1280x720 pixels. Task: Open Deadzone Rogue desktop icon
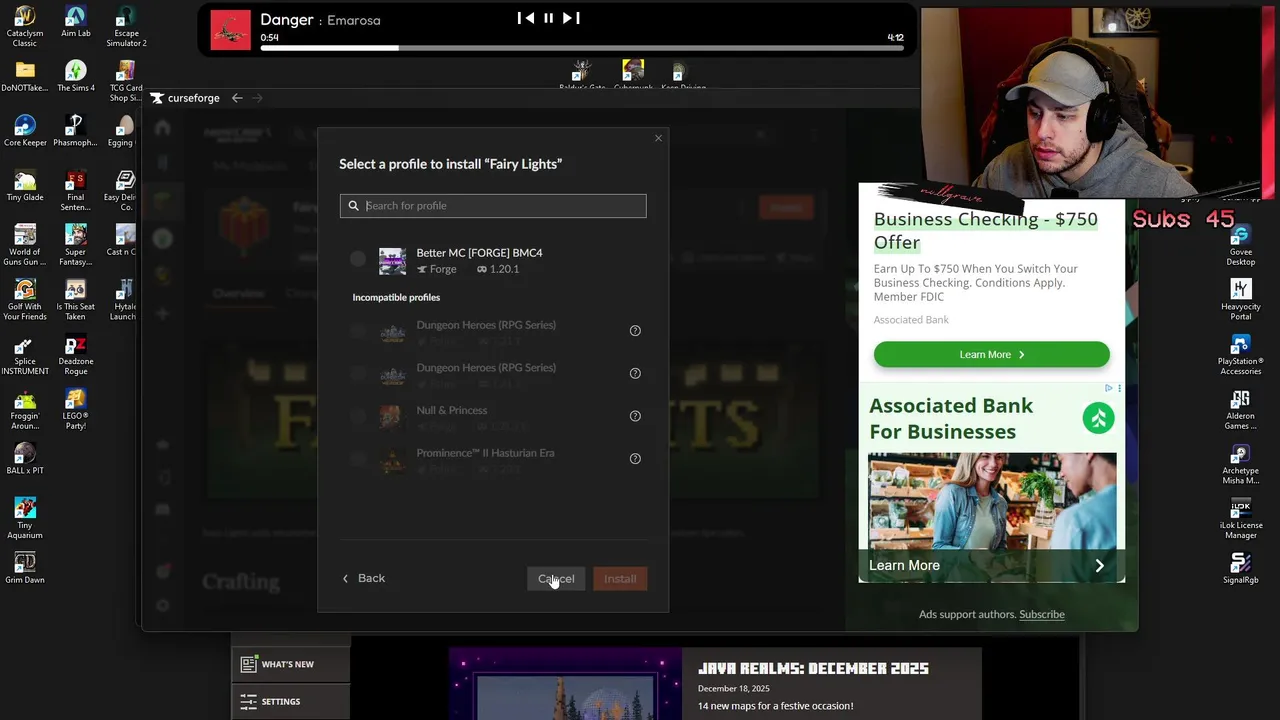tap(75, 355)
